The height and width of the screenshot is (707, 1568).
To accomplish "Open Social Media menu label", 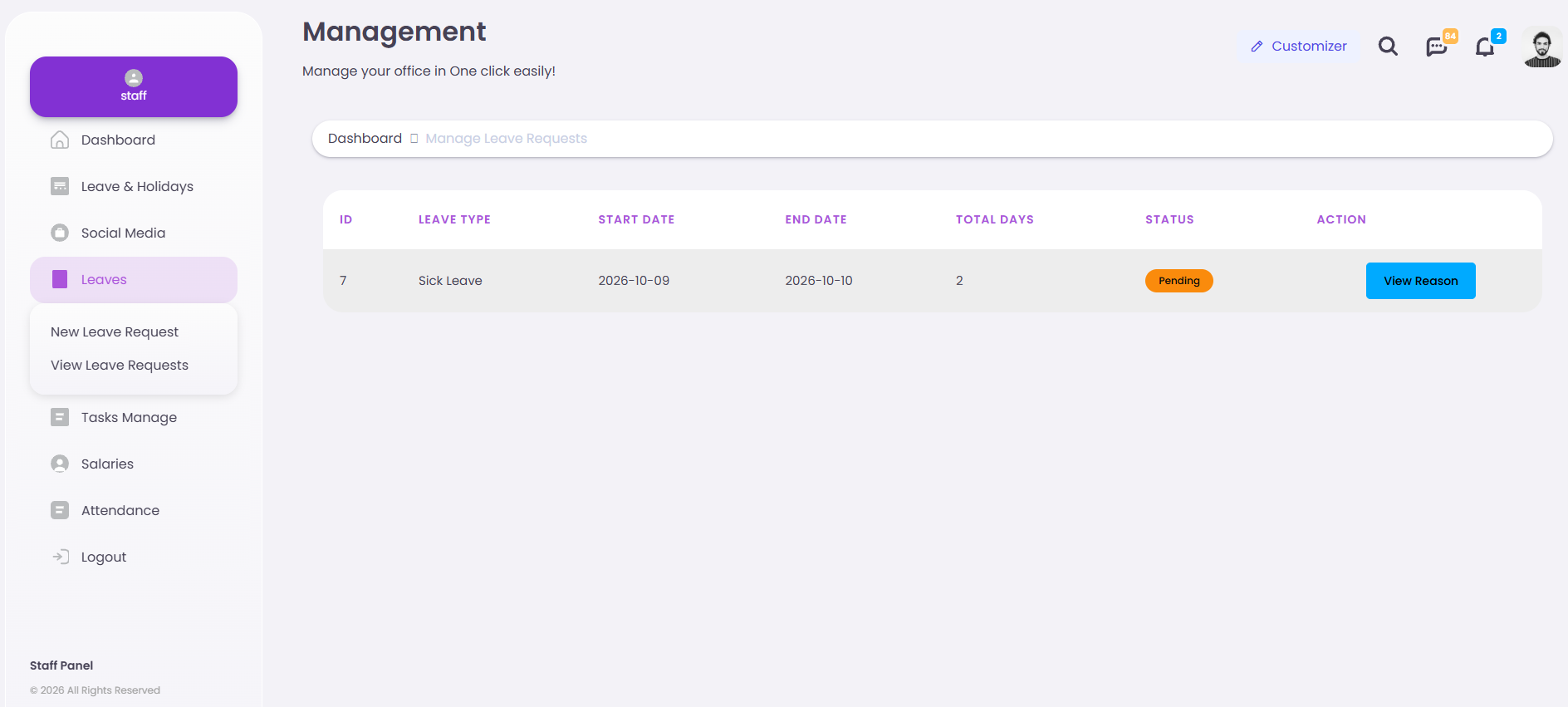I will (x=123, y=233).
